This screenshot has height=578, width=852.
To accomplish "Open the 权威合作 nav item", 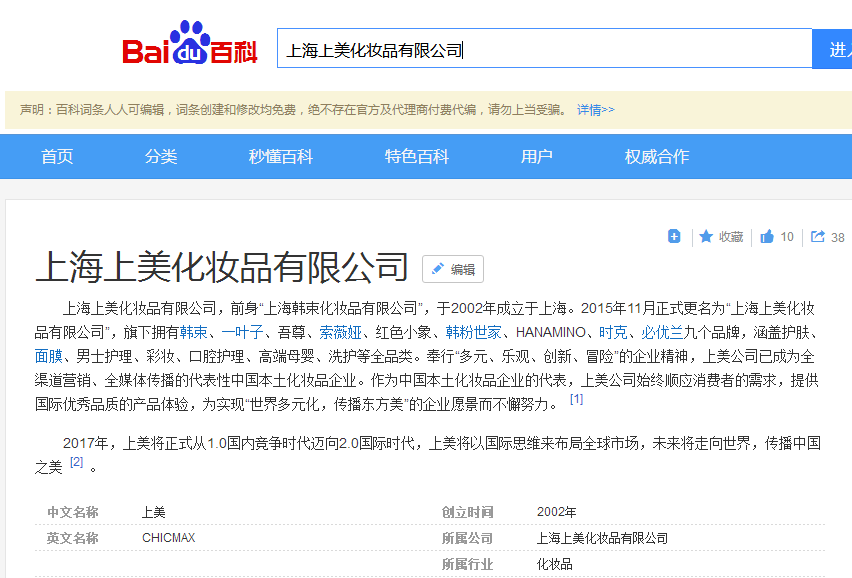I will [657, 156].
